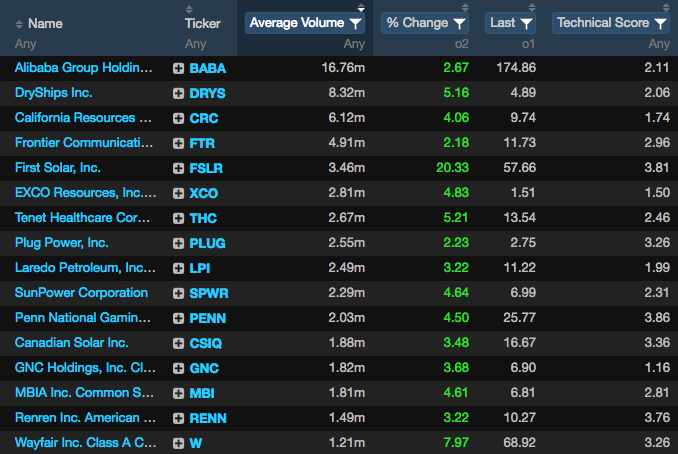Click the 16.76m average volume cell
Image resolution: width=678 pixels, height=454 pixels.
343,67
